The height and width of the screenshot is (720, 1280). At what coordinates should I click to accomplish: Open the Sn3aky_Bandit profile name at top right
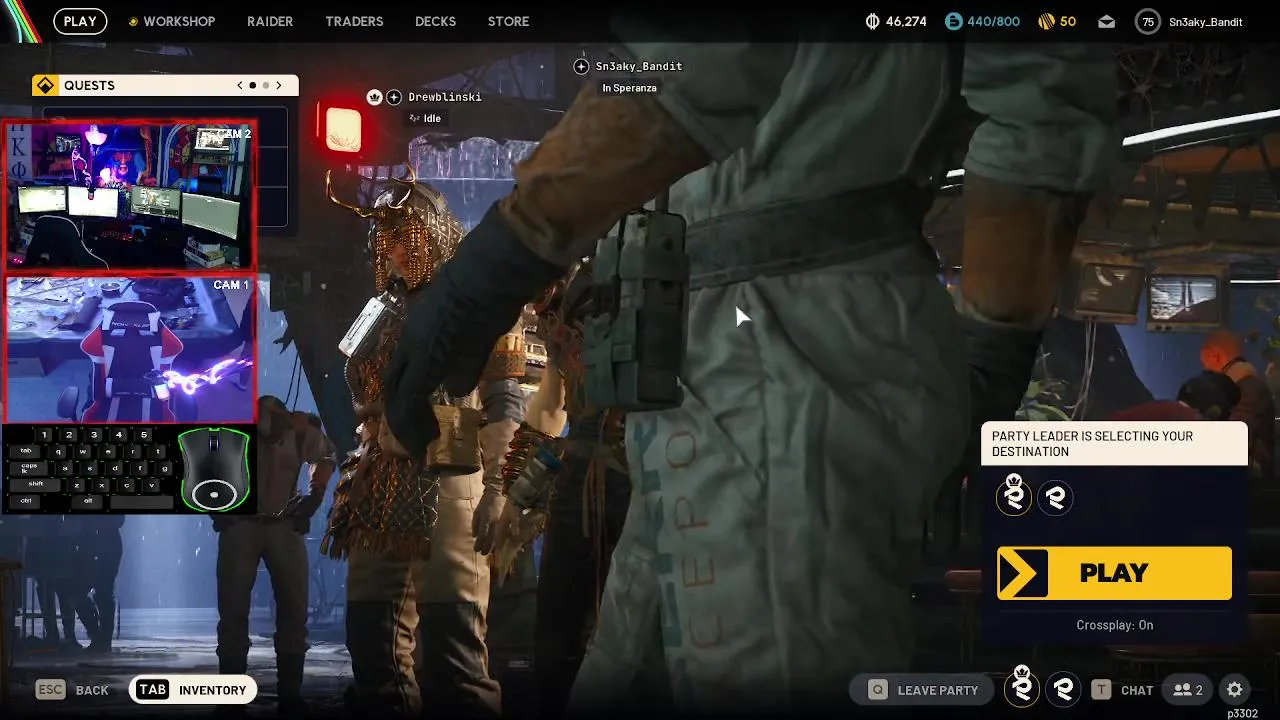tap(1205, 22)
